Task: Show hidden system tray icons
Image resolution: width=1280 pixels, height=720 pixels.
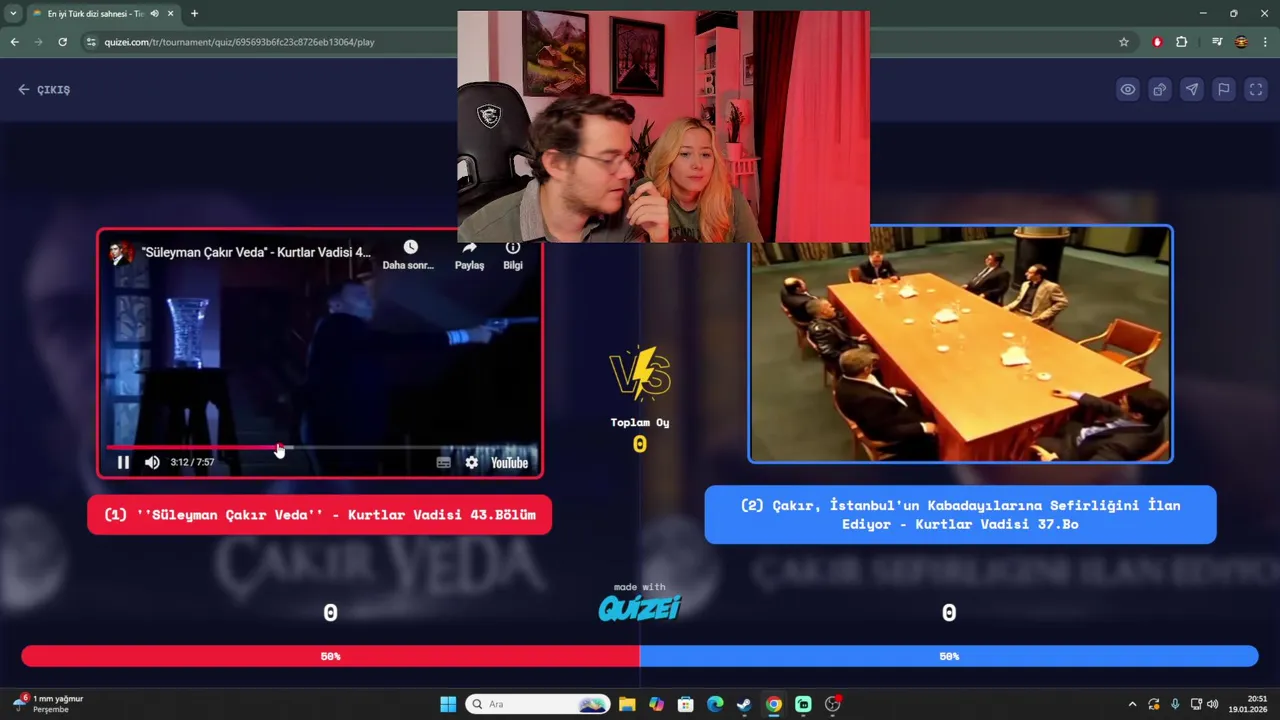Action: click(1132, 704)
